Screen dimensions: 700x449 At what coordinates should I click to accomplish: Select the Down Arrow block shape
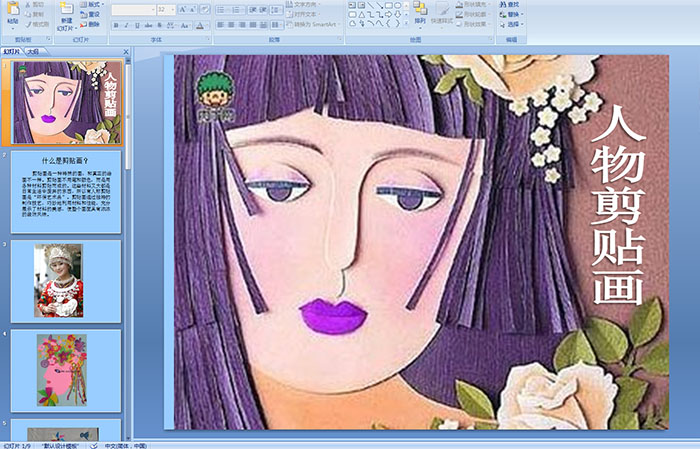point(397,14)
